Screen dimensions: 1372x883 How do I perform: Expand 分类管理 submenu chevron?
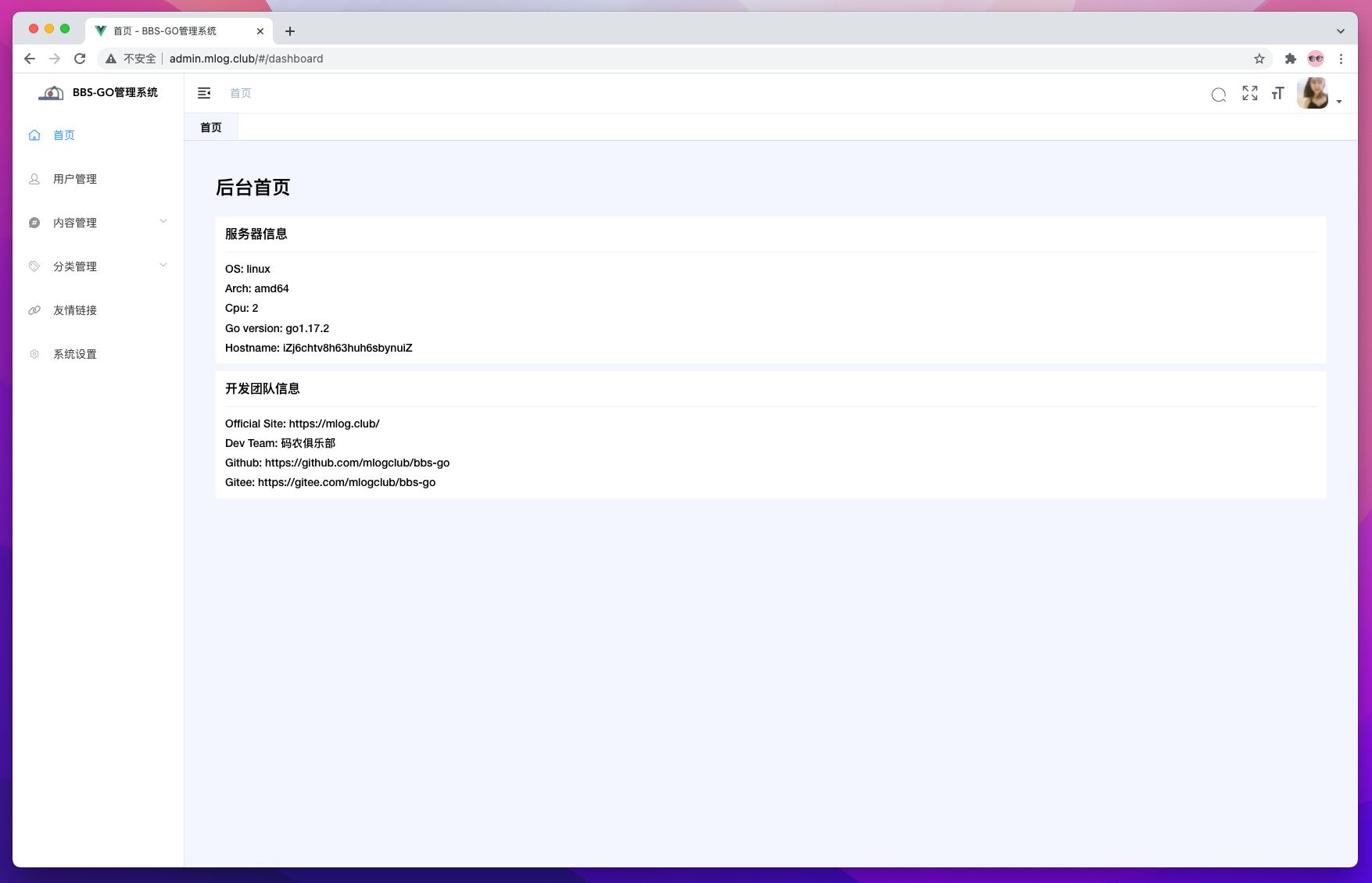coord(163,265)
